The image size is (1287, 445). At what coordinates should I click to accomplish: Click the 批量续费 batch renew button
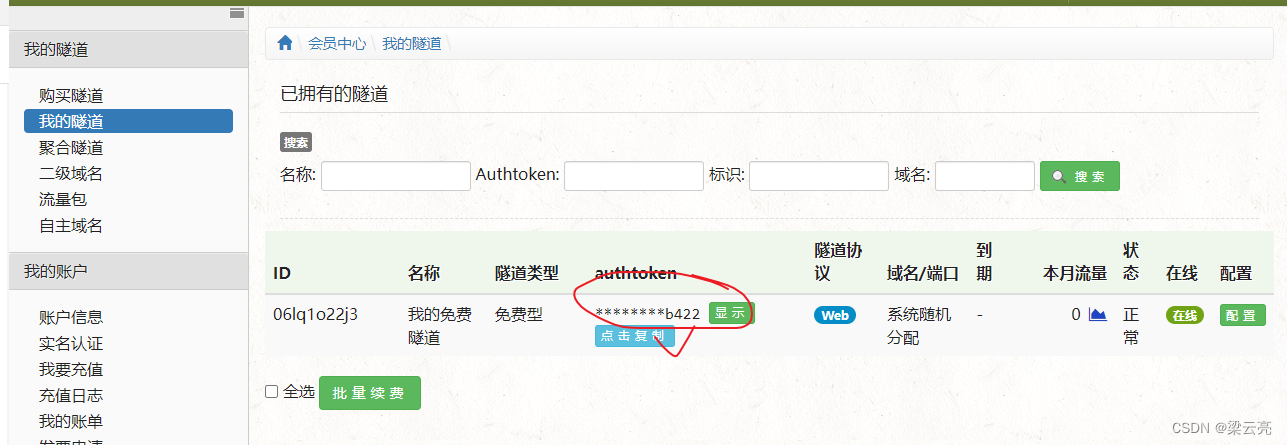pyautogui.click(x=370, y=393)
